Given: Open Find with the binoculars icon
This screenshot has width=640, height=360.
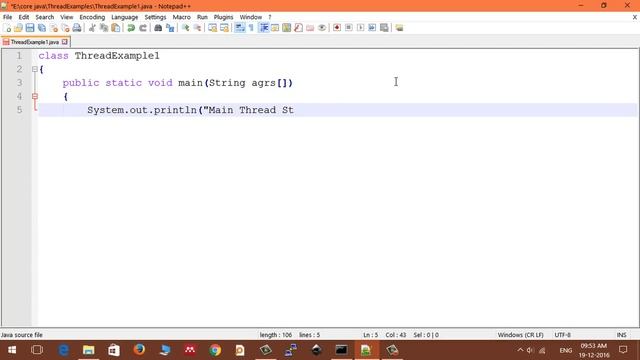Looking at the screenshot, I should (x=158, y=28).
